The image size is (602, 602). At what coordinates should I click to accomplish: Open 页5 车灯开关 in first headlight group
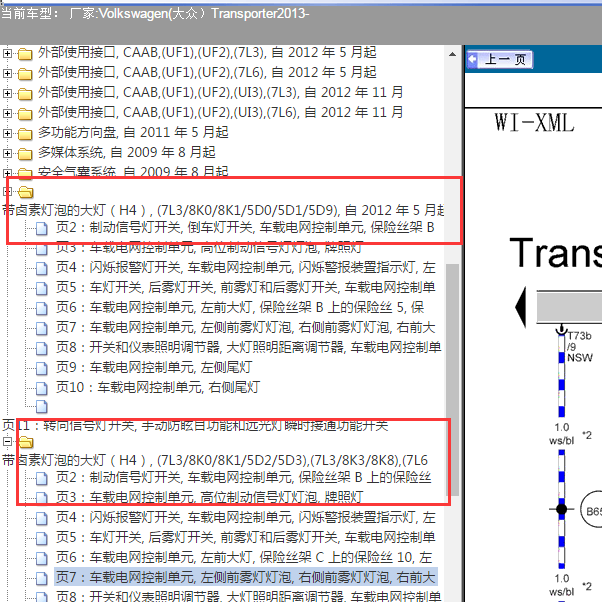pyautogui.click(x=245, y=287)
